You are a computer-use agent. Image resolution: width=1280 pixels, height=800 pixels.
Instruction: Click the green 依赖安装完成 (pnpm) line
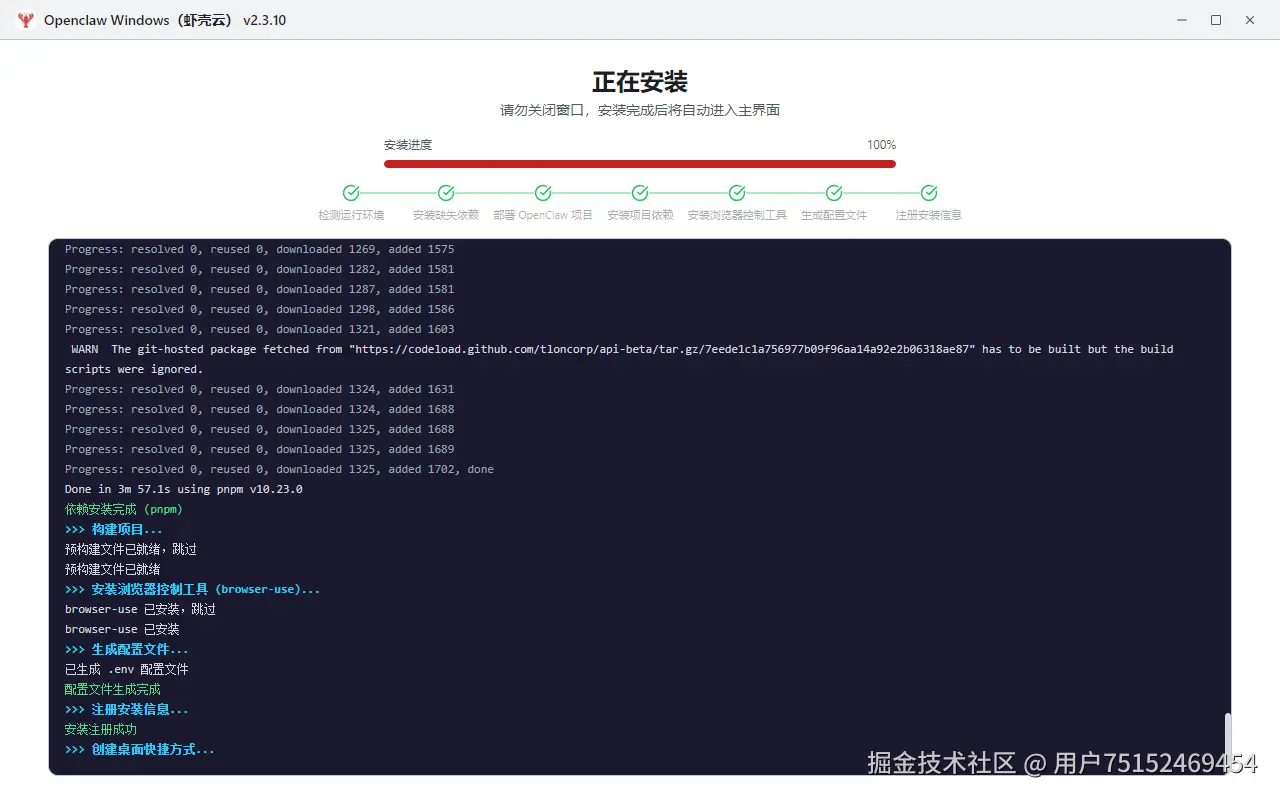point(124,509)
